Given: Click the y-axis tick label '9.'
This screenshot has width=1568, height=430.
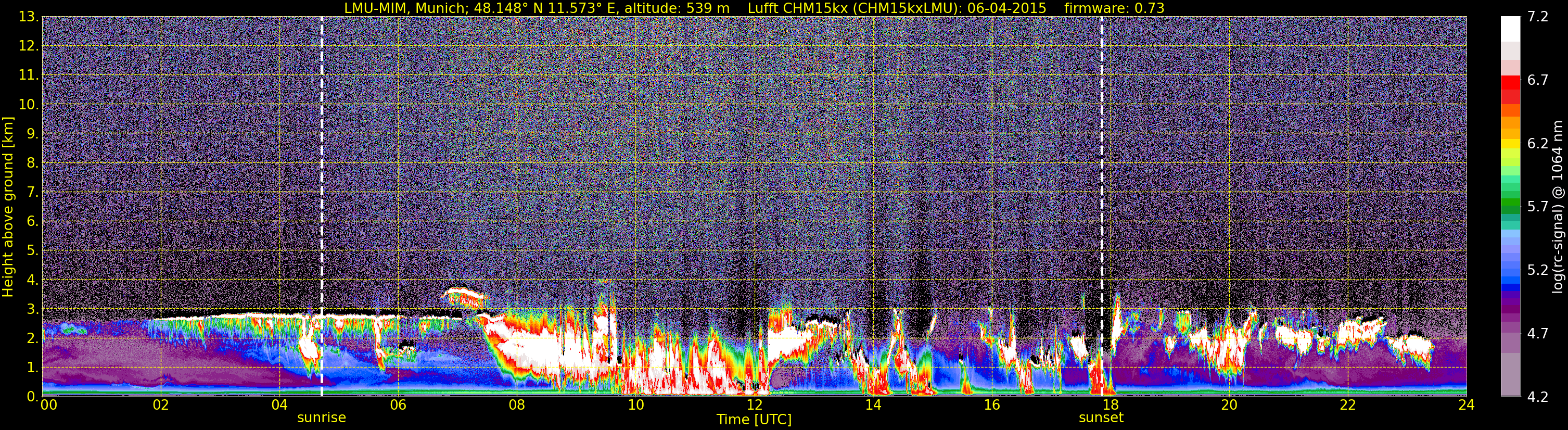Looking at the screenshot, I should tap(32, 134).
